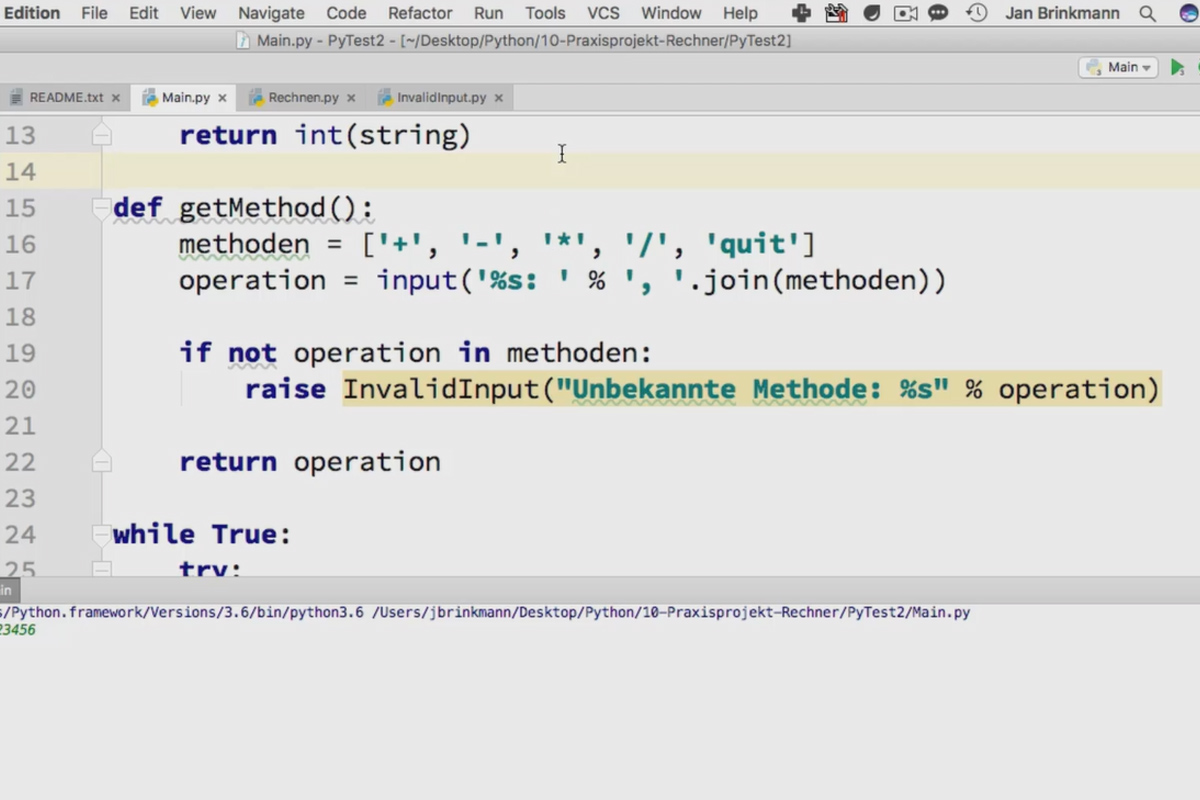This screenshot has width=1200, height=800.
Task: Open the Refactor menu
Action: [419, 13]
